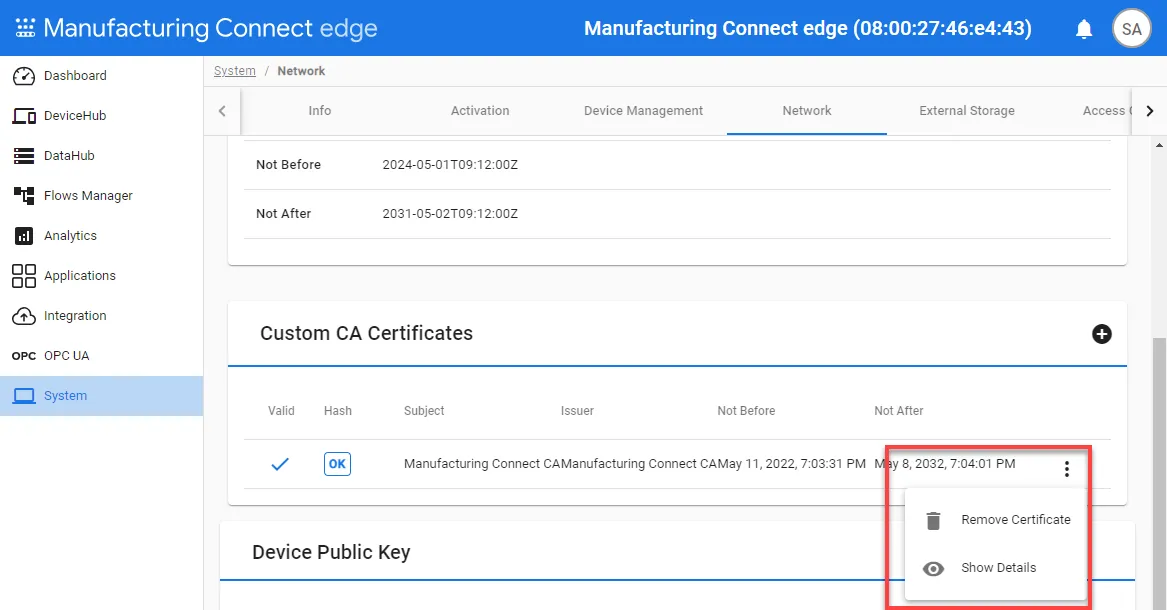This screenshot has height=610, width=1167.
Task: Choose Show Details from the menu
Action: pos(996,568)
